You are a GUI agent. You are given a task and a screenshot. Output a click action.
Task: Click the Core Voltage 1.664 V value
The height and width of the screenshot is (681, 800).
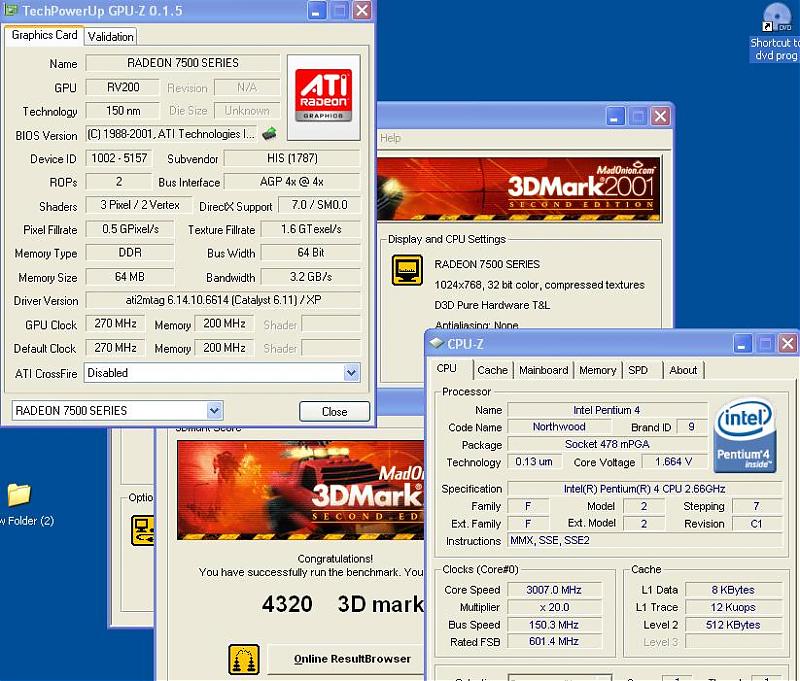pyautogui.click(x=674, y=461)
